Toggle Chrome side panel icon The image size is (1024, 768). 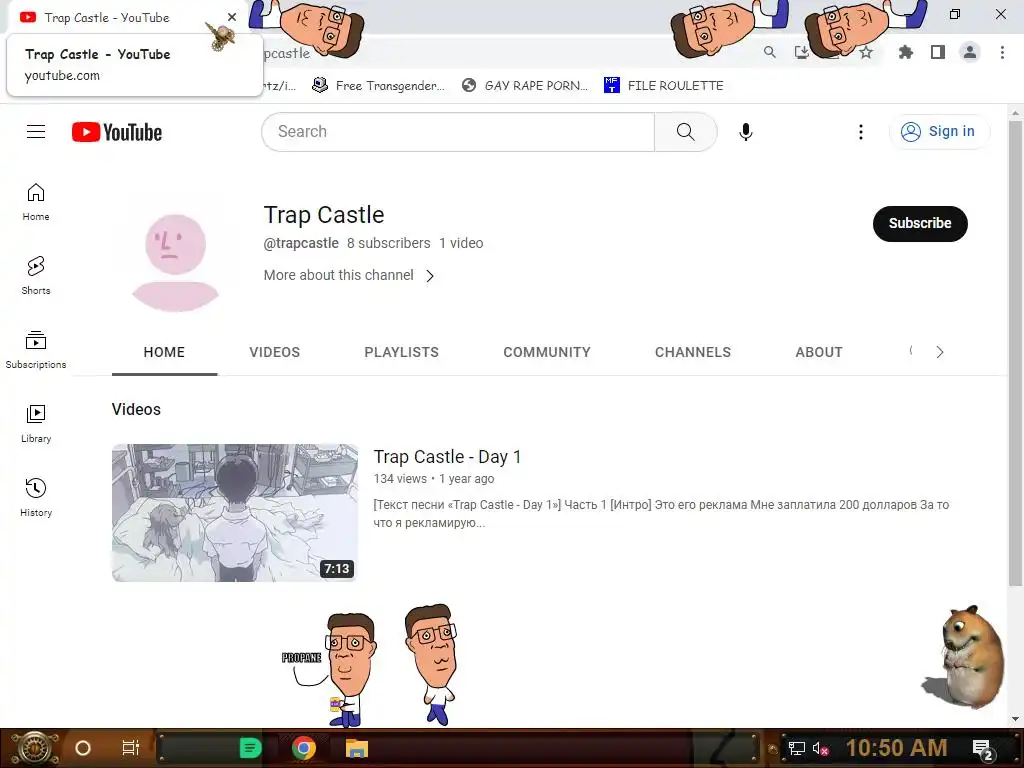(x=938, y=52)
